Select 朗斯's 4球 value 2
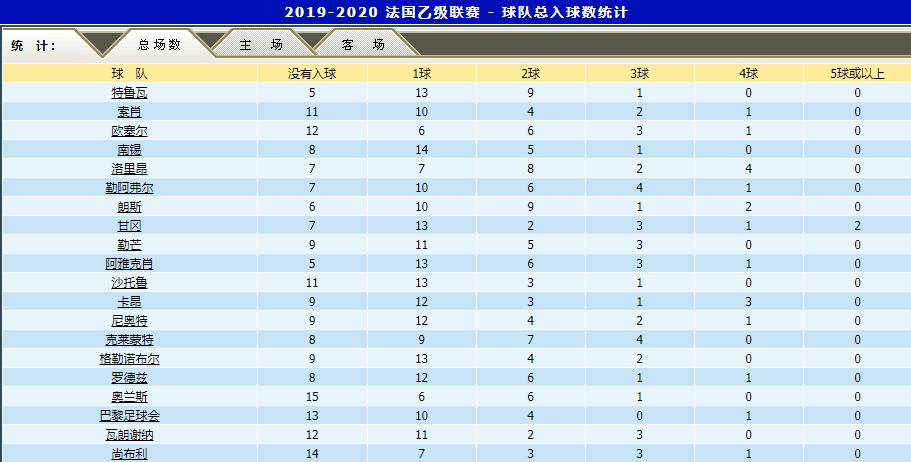This screenshot has height=462, width=911. click(748, 207)
